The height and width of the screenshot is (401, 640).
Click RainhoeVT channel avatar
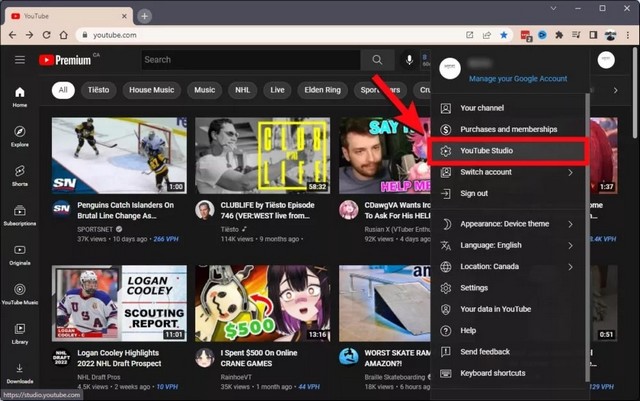coord(204,357)
